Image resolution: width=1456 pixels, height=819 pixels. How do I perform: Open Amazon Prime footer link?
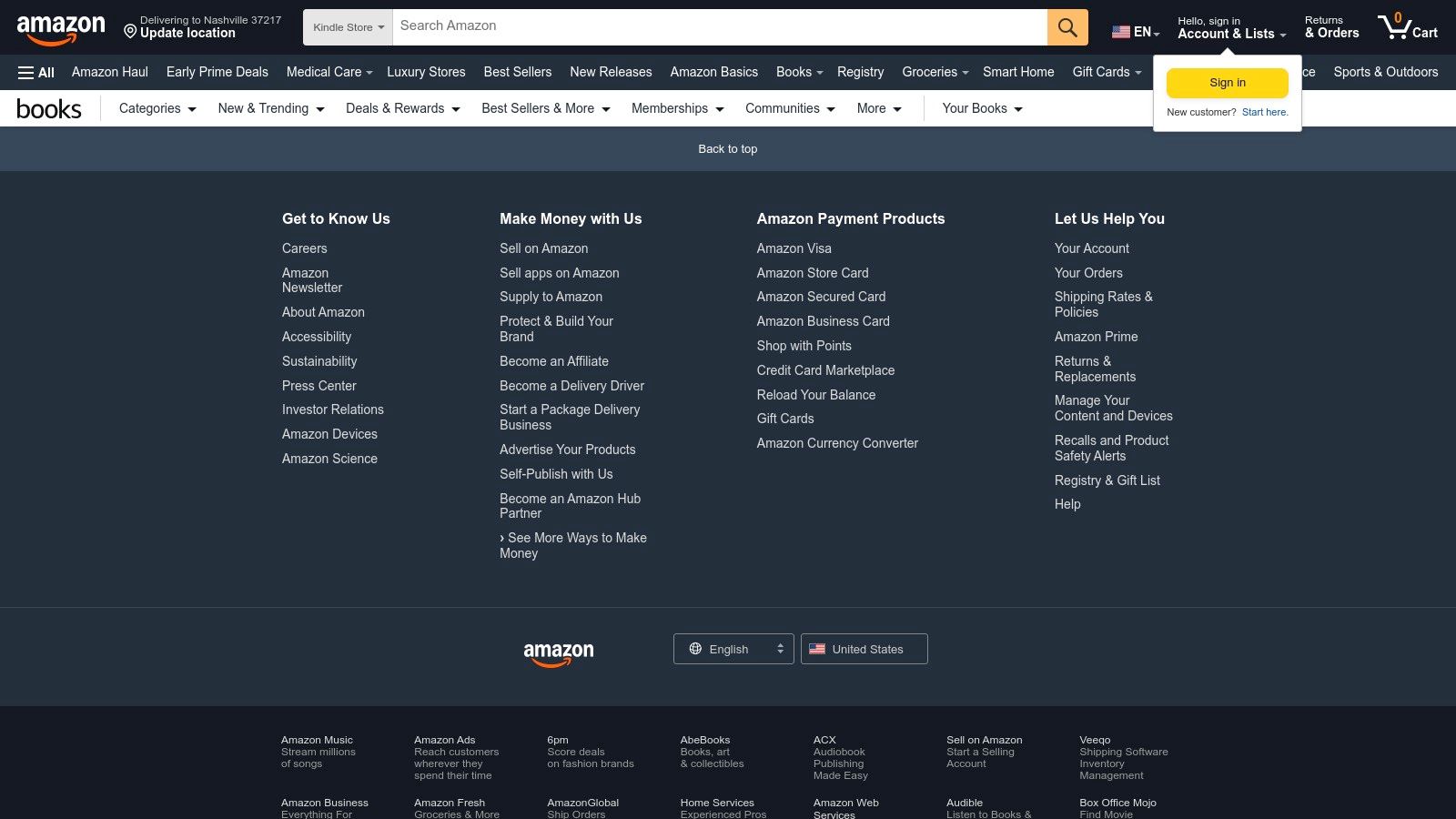pos(1097,337)
